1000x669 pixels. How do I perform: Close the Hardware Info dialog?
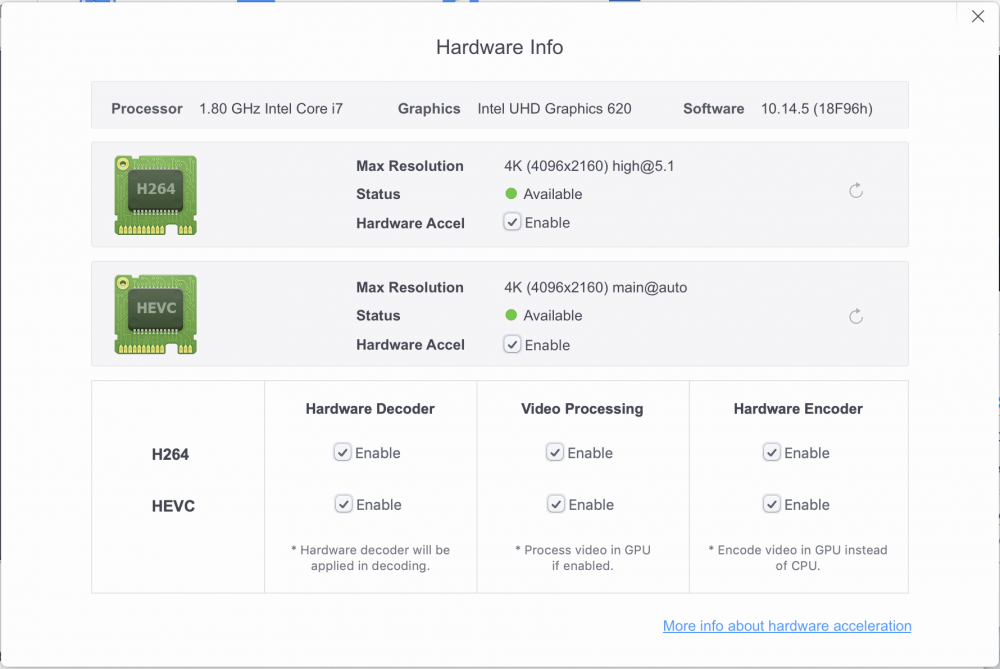click(x=978, y=17)
